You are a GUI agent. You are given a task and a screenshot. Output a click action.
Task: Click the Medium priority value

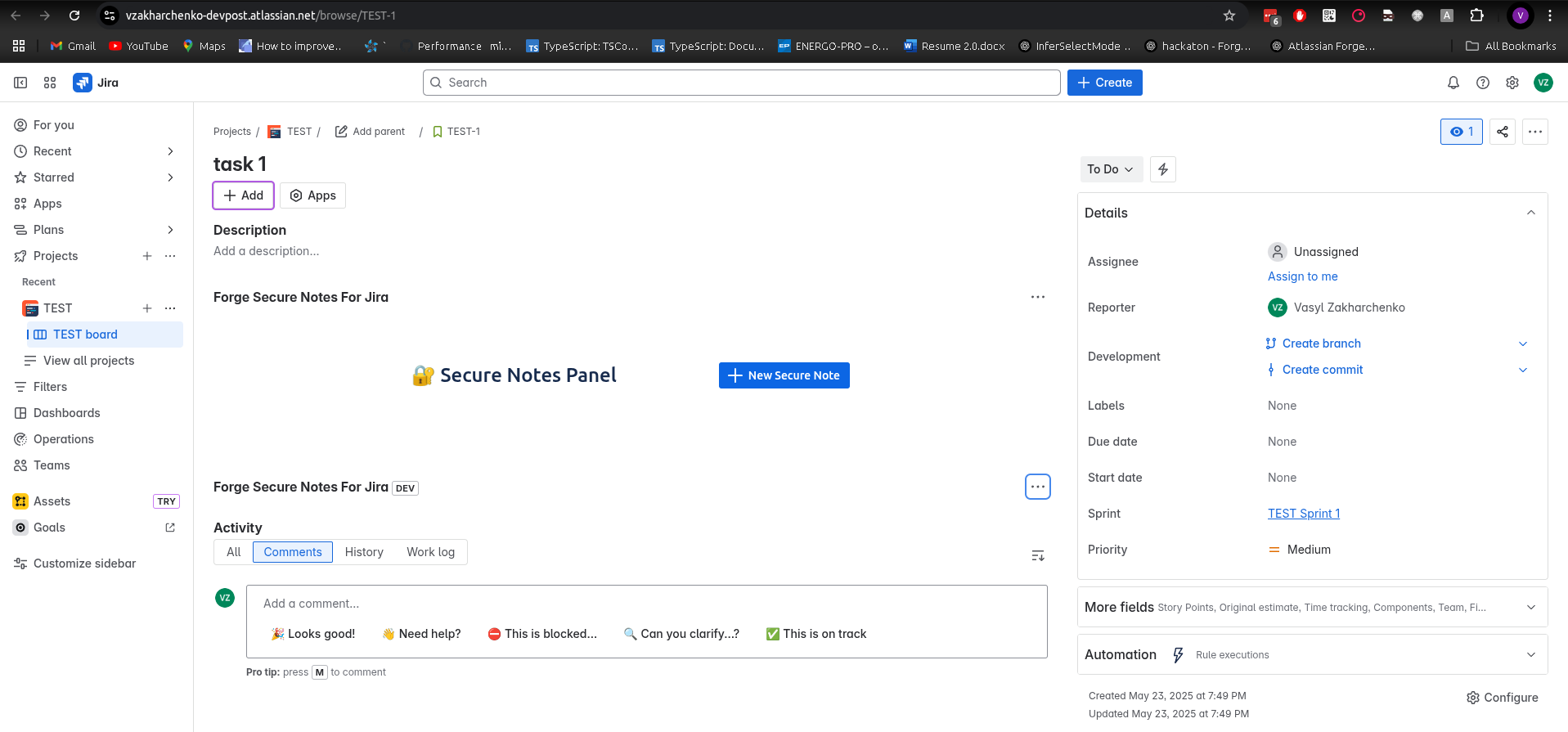pos(1300,550)
